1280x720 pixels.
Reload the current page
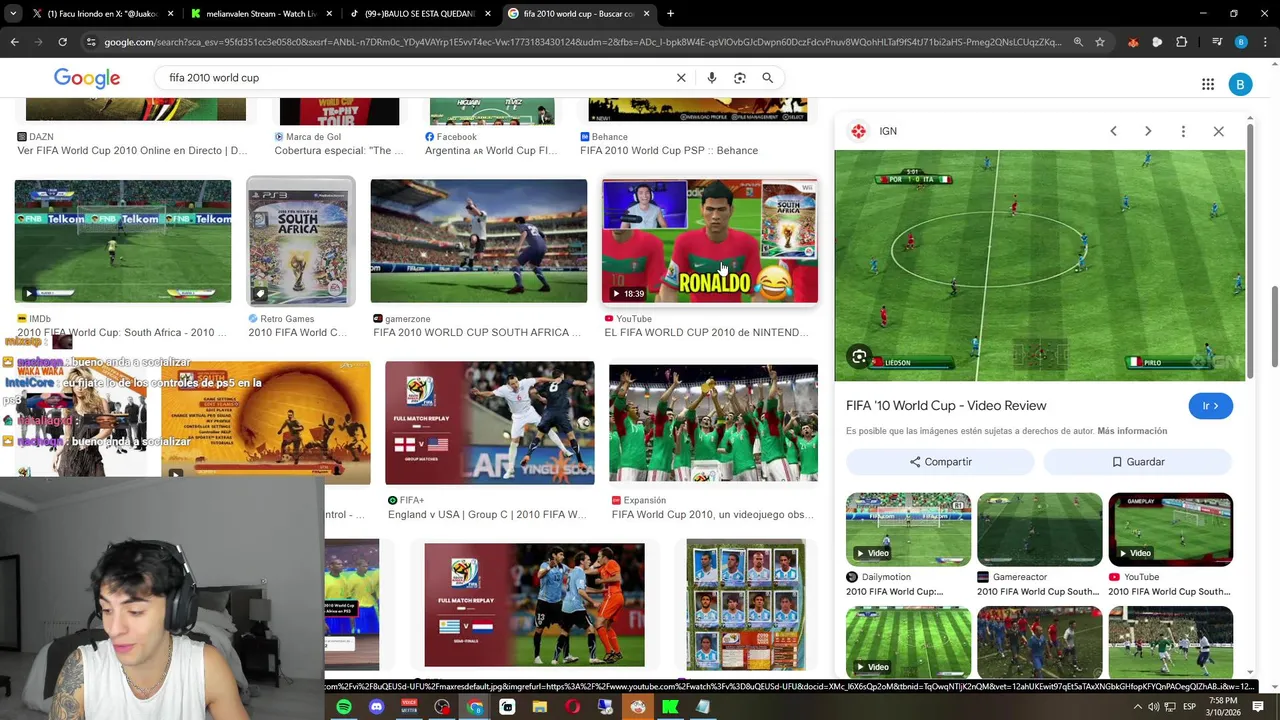pos(62,42)
